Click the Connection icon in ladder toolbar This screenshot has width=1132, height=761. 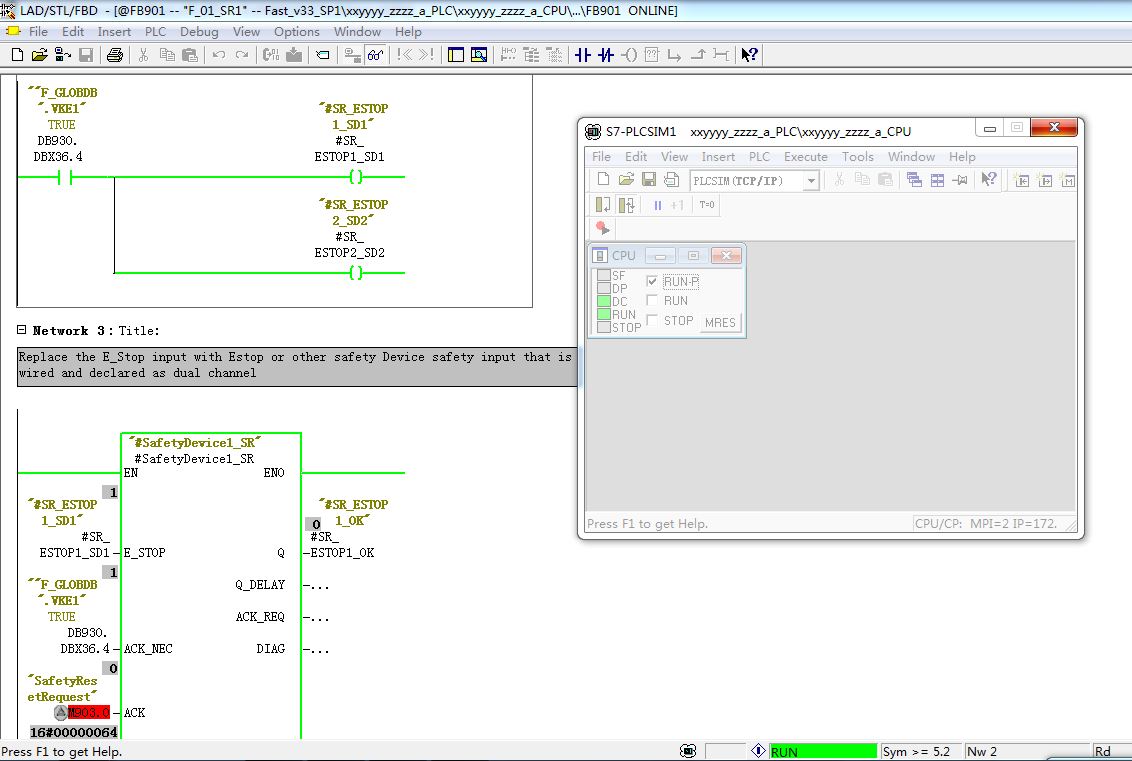coord(720,55)
